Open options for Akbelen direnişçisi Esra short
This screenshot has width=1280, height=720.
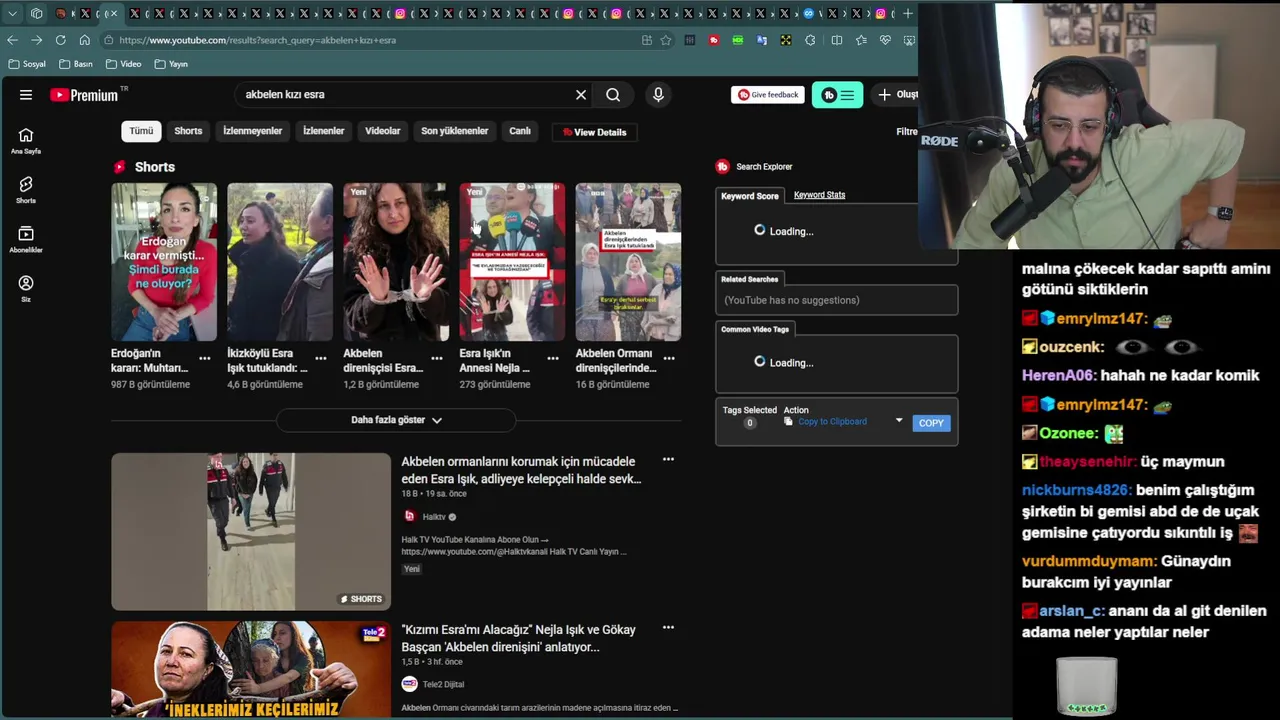coord(437,358)
